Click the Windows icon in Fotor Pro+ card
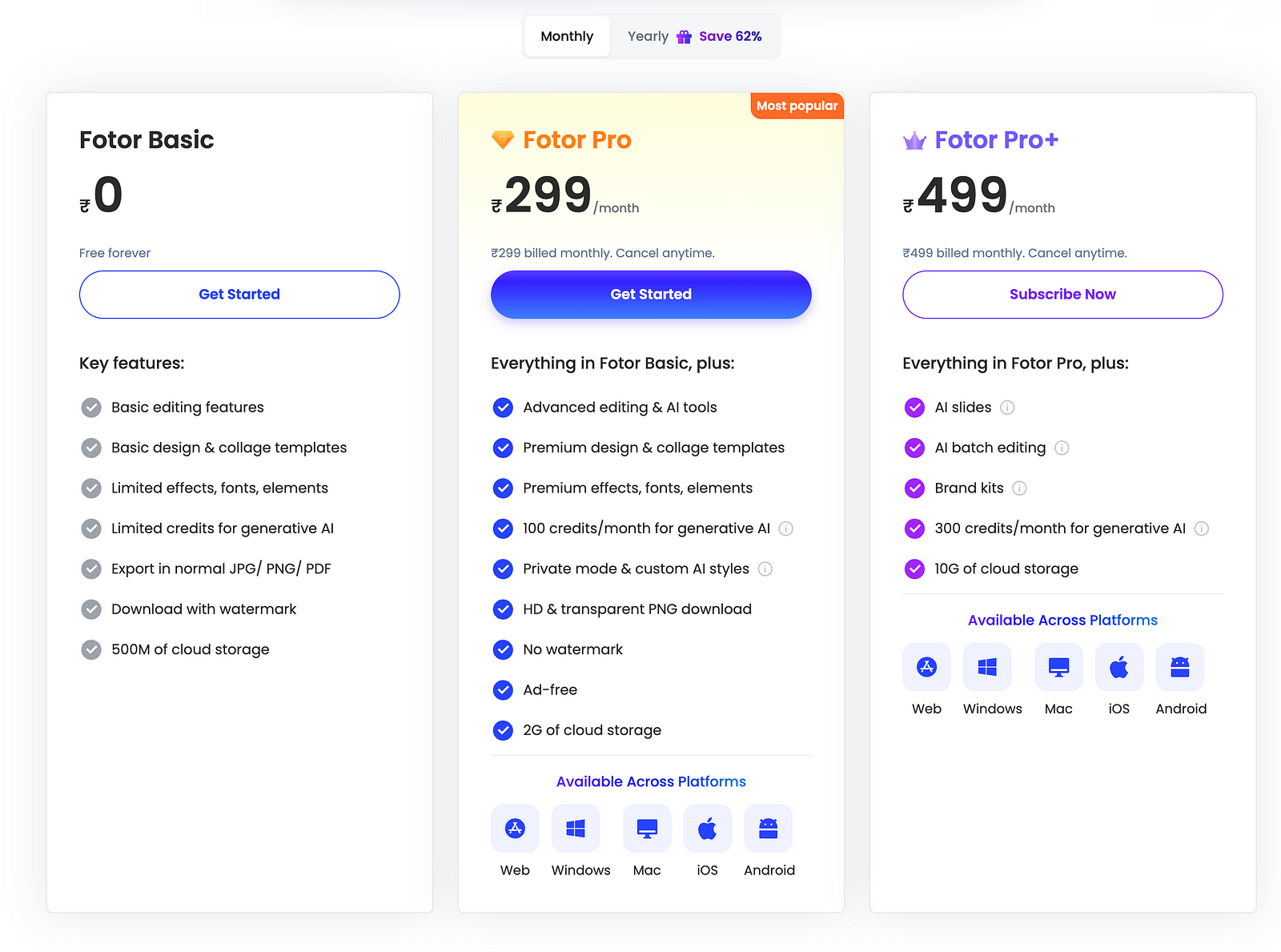The height and width of the screenshot is (952, 1281). 987,667
